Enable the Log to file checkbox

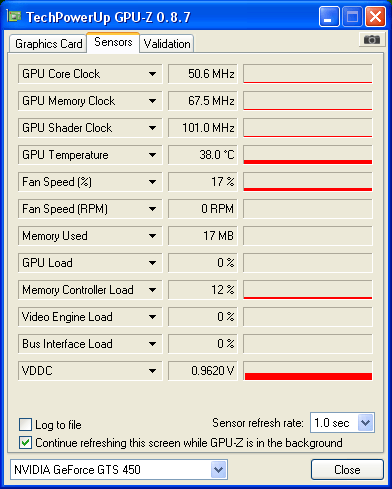(26, 425)
